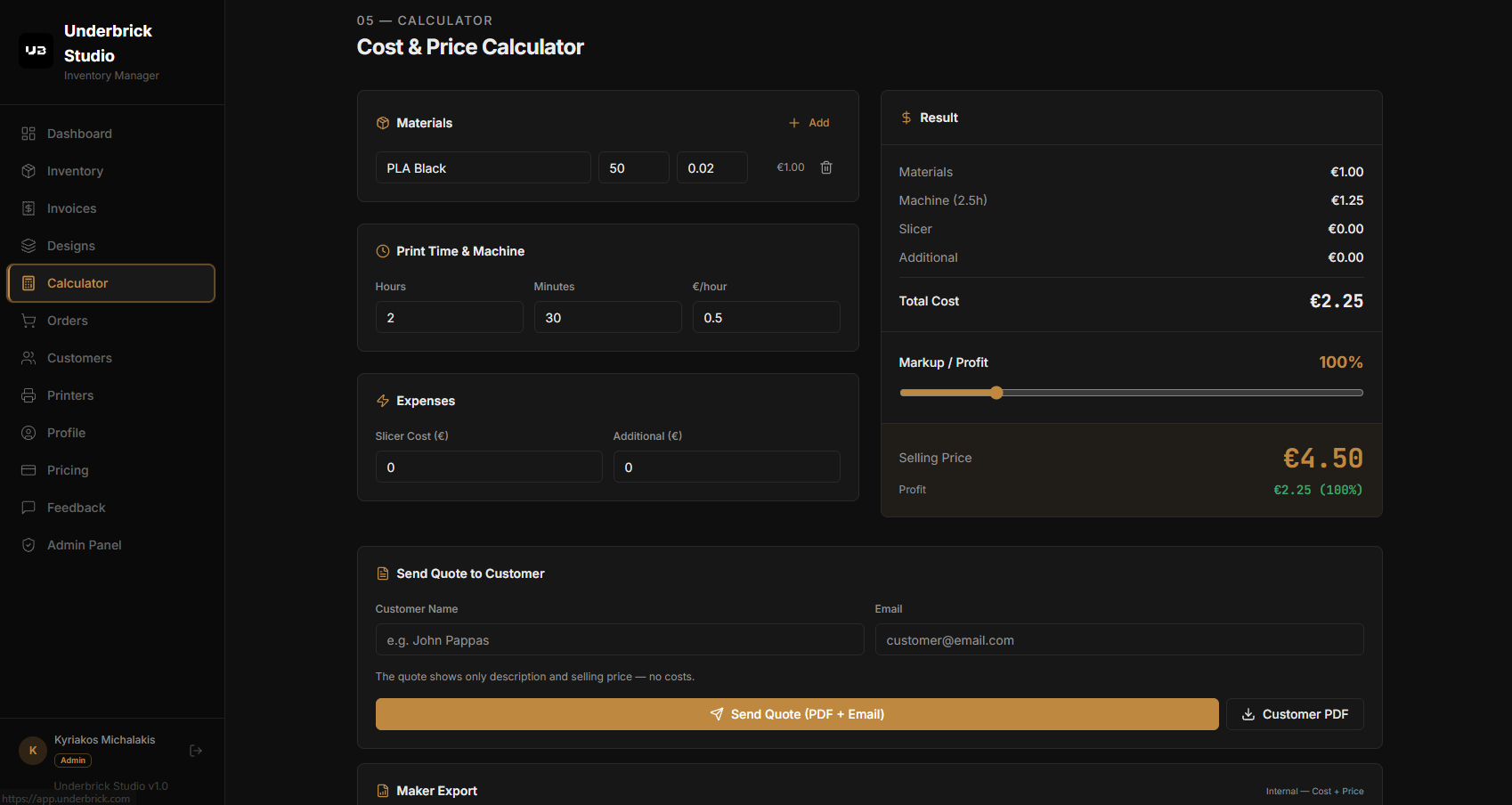The image size is (1512, 805).
Task: Click the Customer Name field
Action: 620,639
